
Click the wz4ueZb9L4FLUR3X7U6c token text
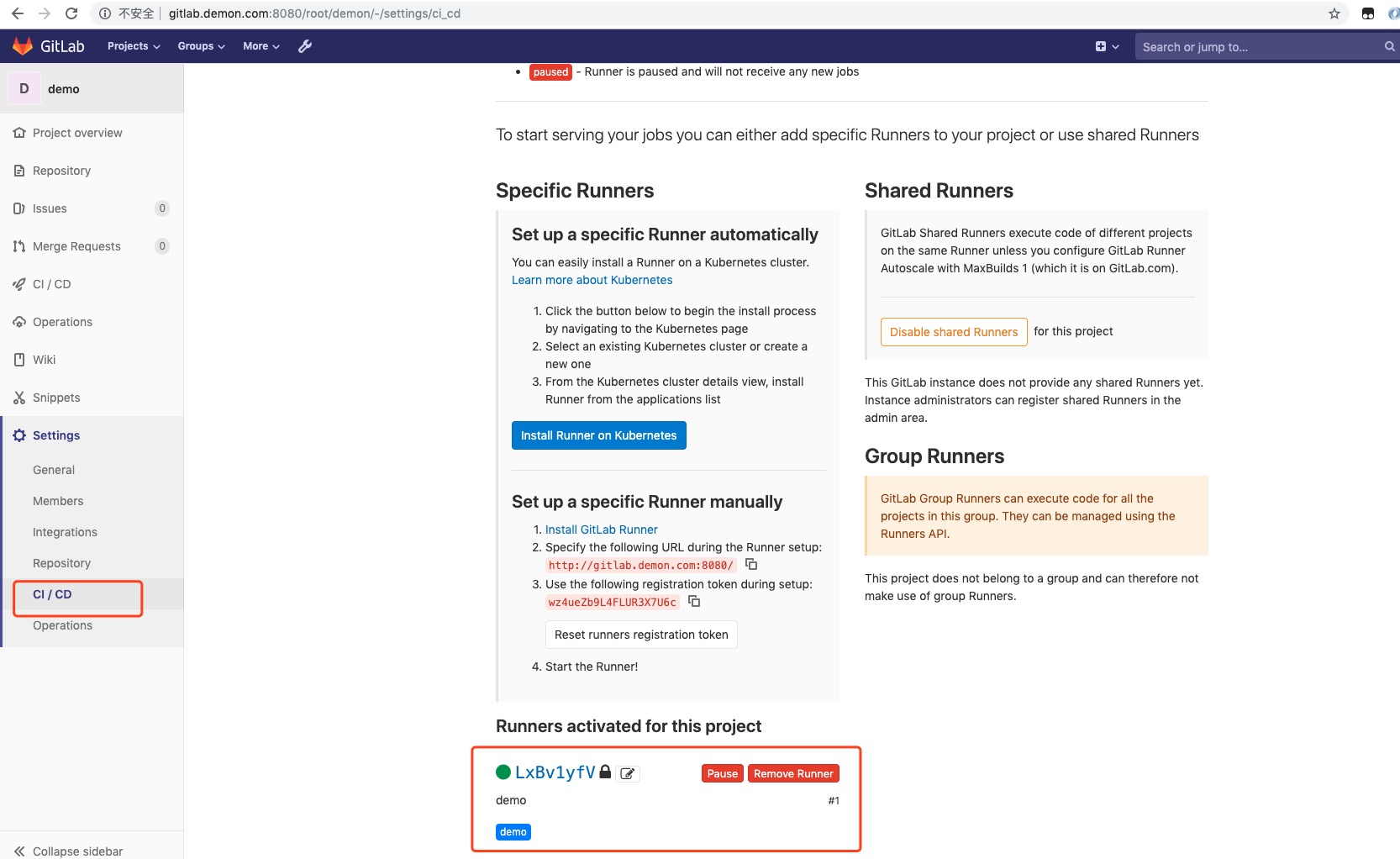[x=613, y=603]
